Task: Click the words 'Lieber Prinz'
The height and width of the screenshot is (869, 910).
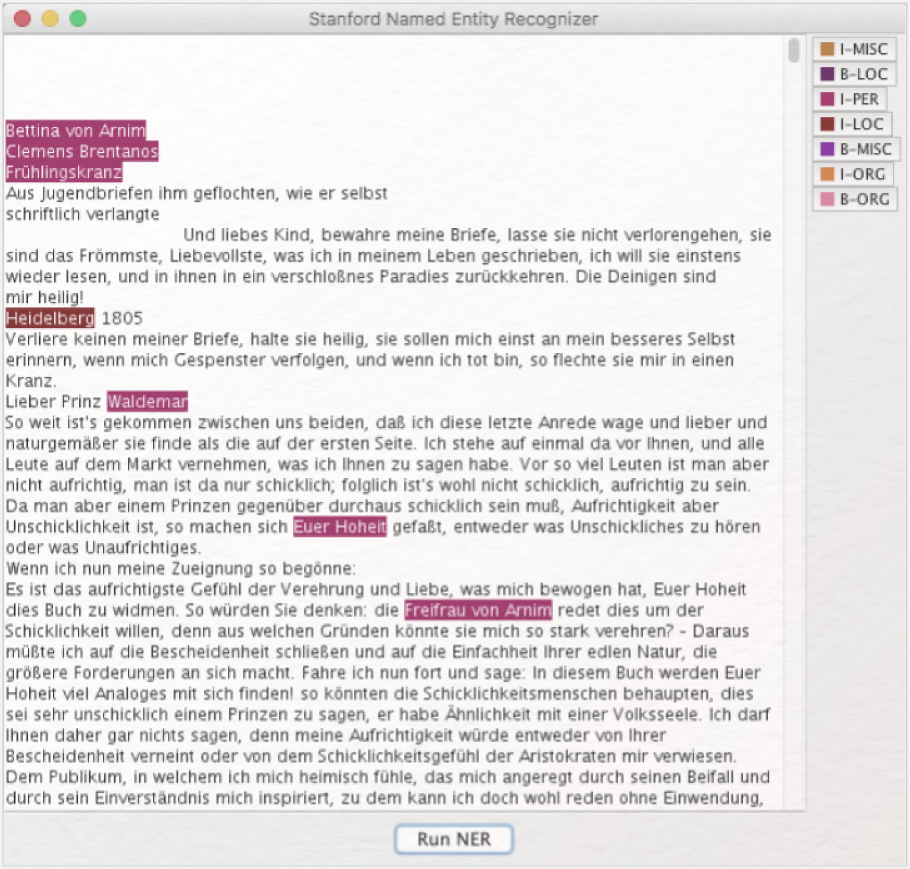Action: (x=53, y=401)
